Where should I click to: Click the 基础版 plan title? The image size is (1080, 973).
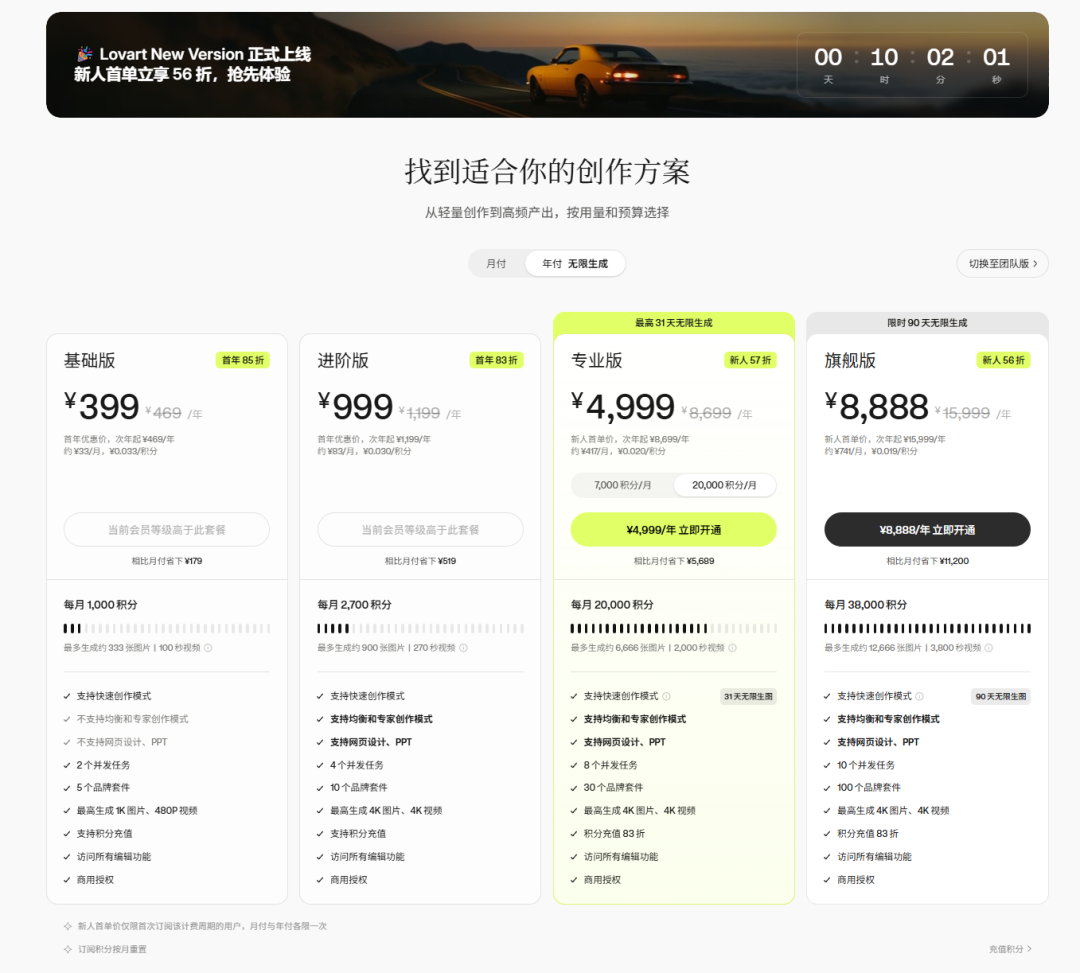coord(90,360)
